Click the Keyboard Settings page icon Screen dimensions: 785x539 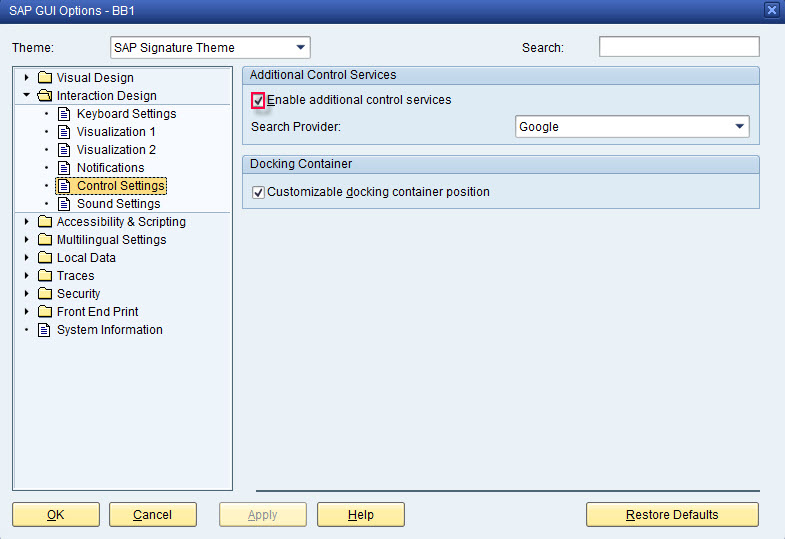pos(64,114)
